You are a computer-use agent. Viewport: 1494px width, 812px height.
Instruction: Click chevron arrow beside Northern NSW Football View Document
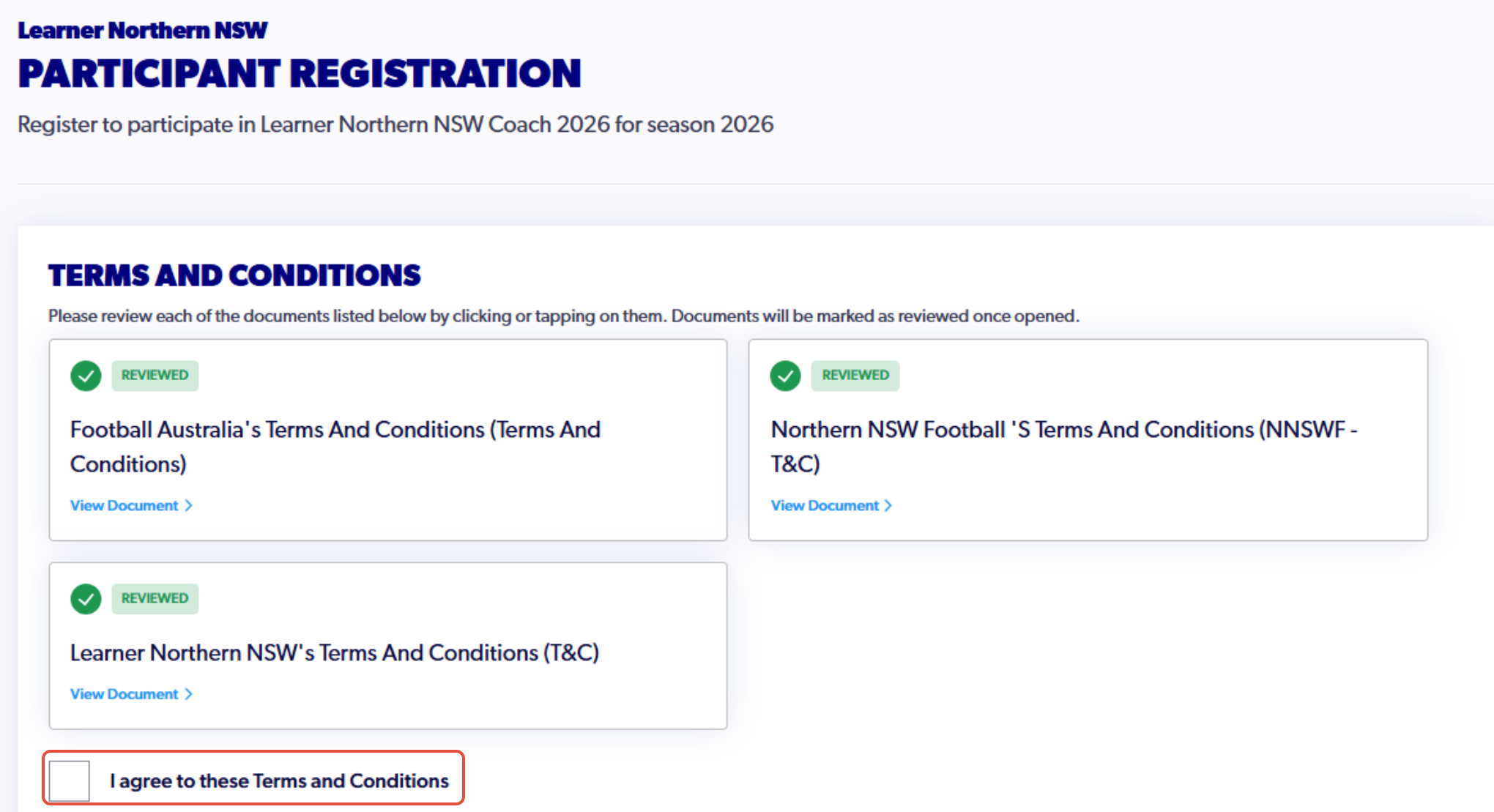(888, 506)
